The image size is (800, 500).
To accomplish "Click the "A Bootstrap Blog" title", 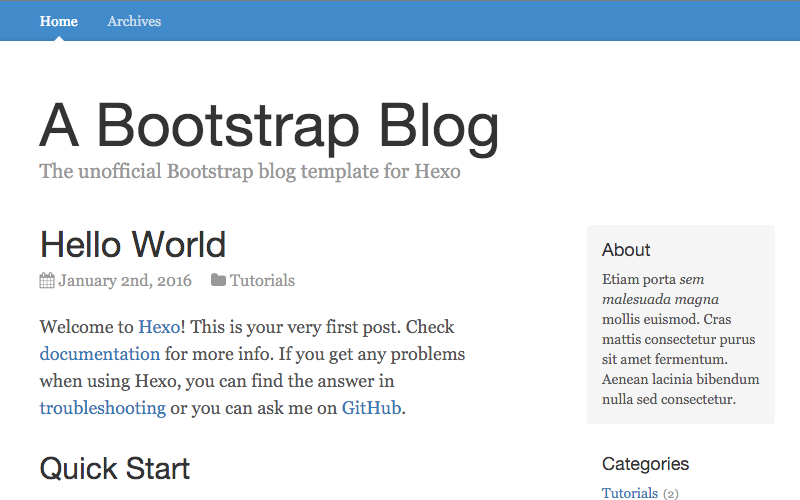I will click(x=269, y=127).
